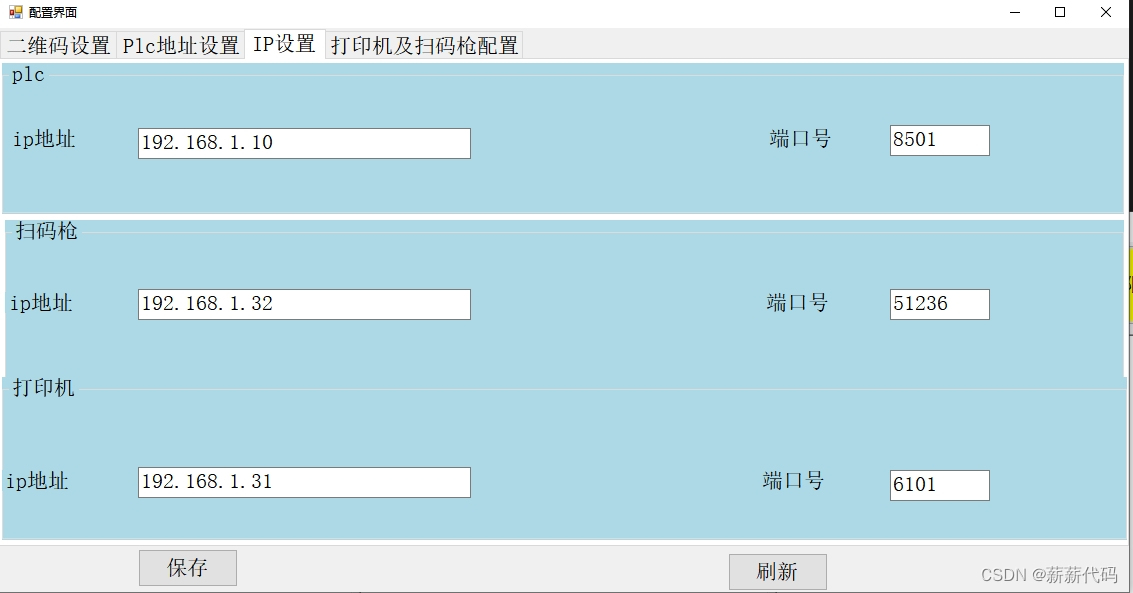
Task: Switch to the 二维码设置 tab
Action: tap(59, 44)
